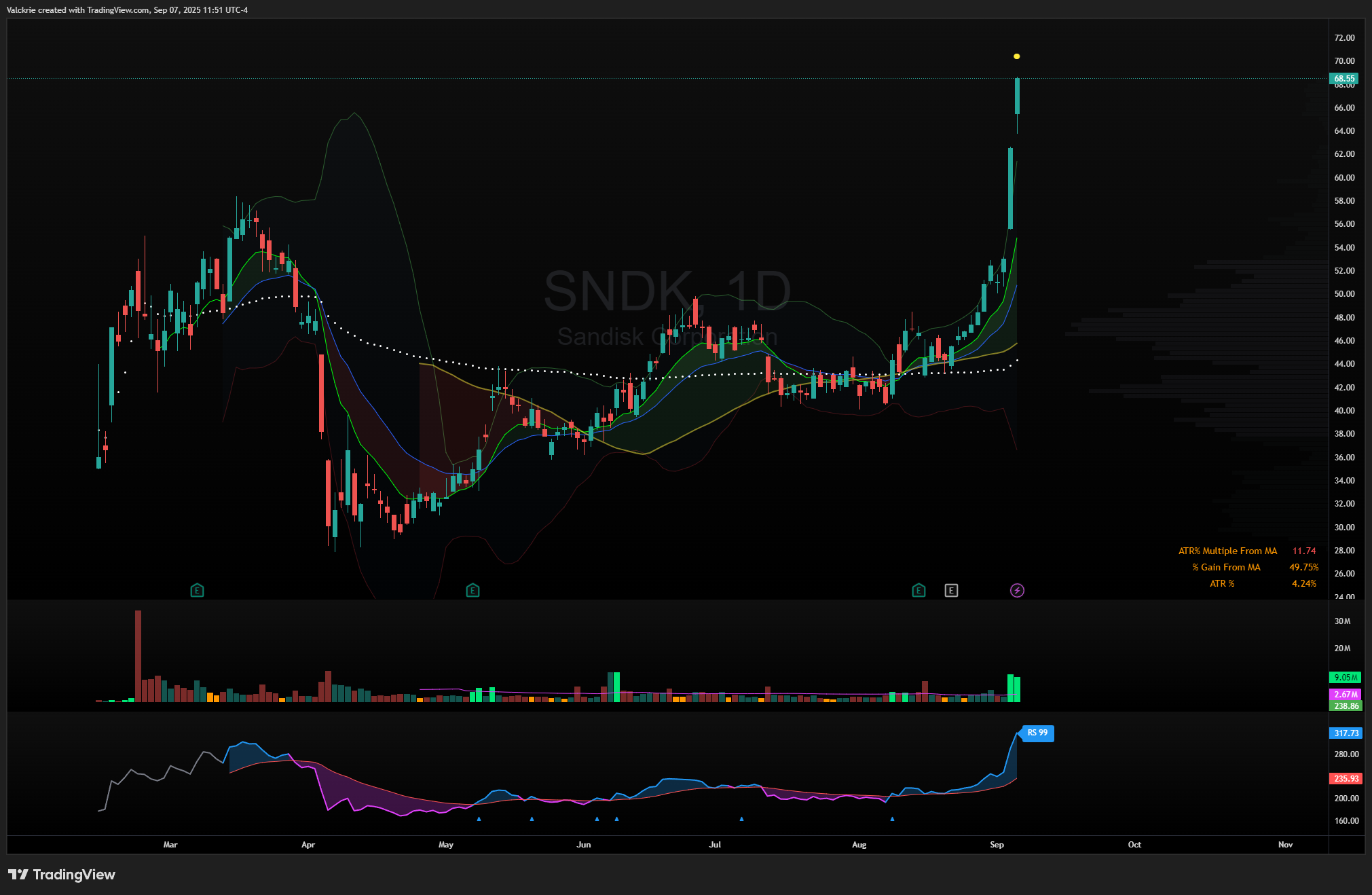Click the magenta 2.67M volume average label

click(1345, 694)
